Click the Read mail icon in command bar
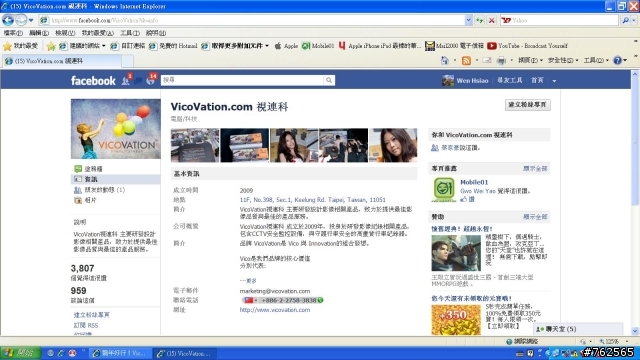640x360 pixels. [x=487, y=60]
